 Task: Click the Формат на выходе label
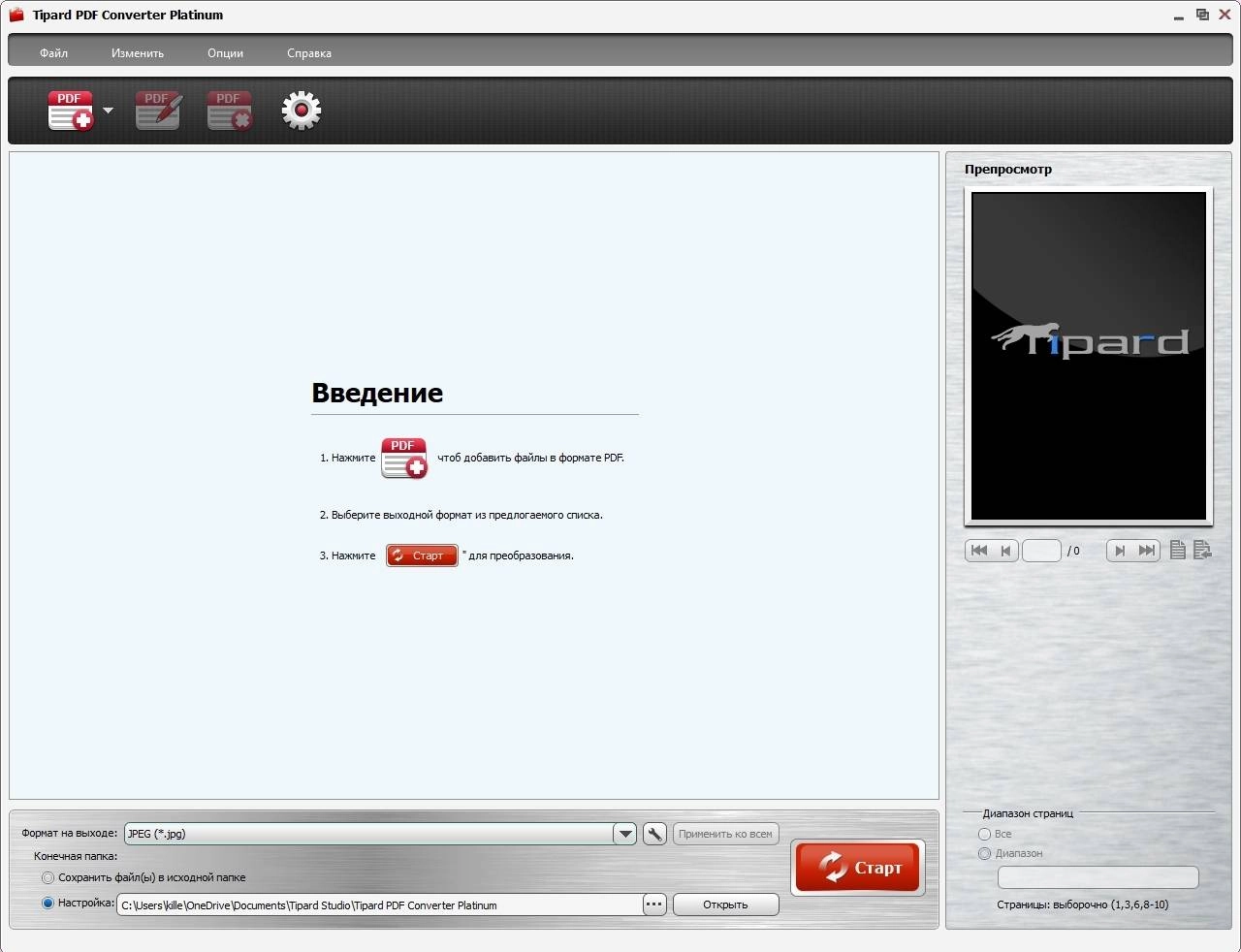(x=70, y=834)
